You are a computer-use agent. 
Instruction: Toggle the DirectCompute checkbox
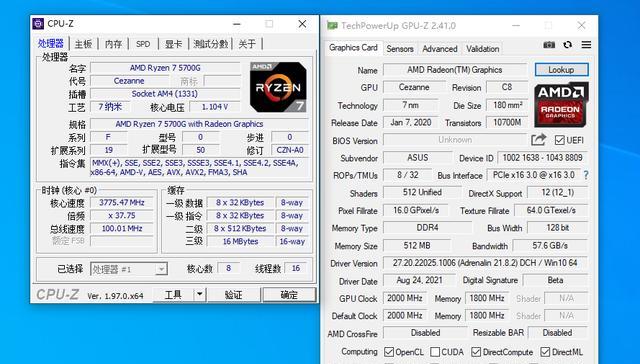(476, 352)
